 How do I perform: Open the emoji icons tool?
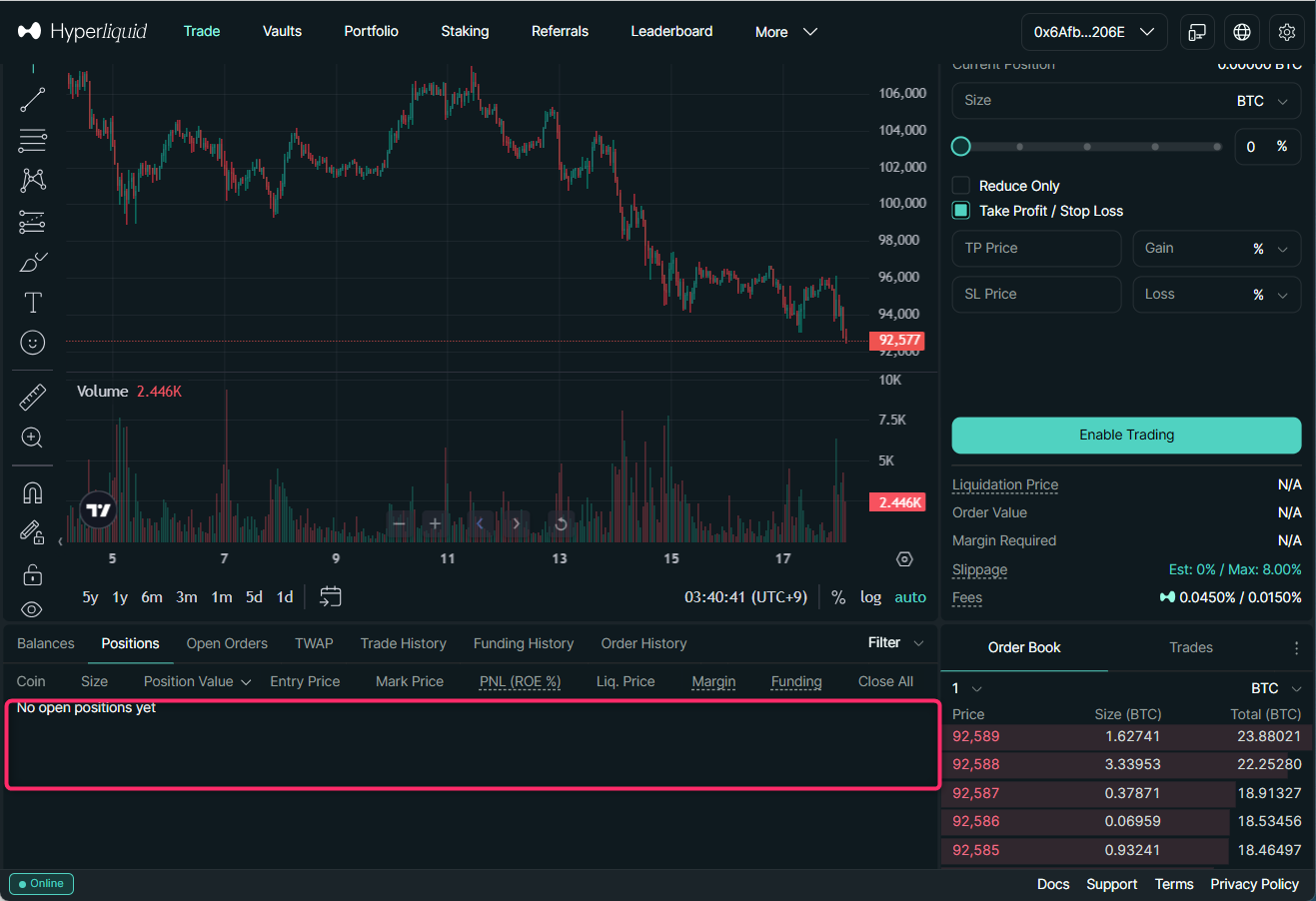(33, 343)
